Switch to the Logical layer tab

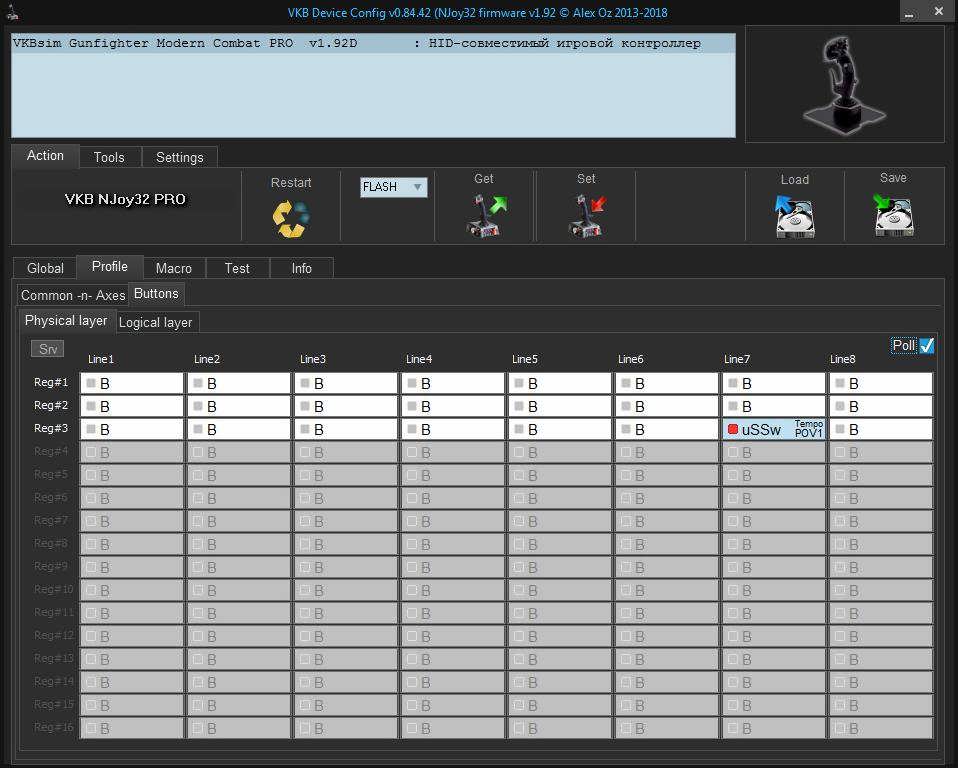pyautogui.click(x=156, y=323)
